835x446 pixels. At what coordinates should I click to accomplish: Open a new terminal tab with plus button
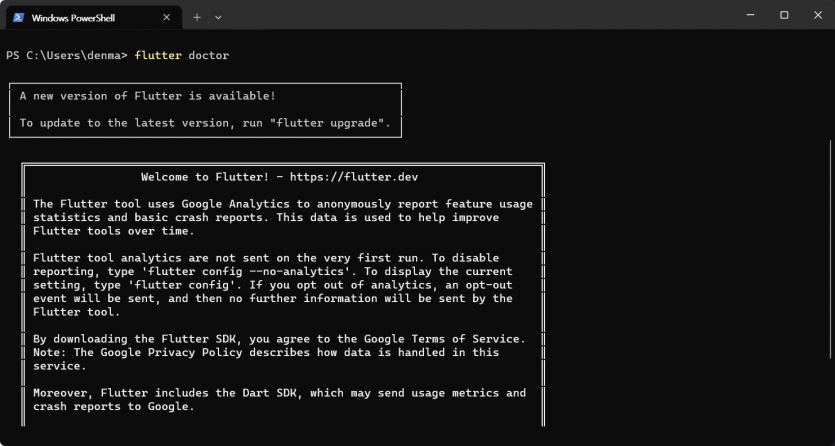coord(197,17)
